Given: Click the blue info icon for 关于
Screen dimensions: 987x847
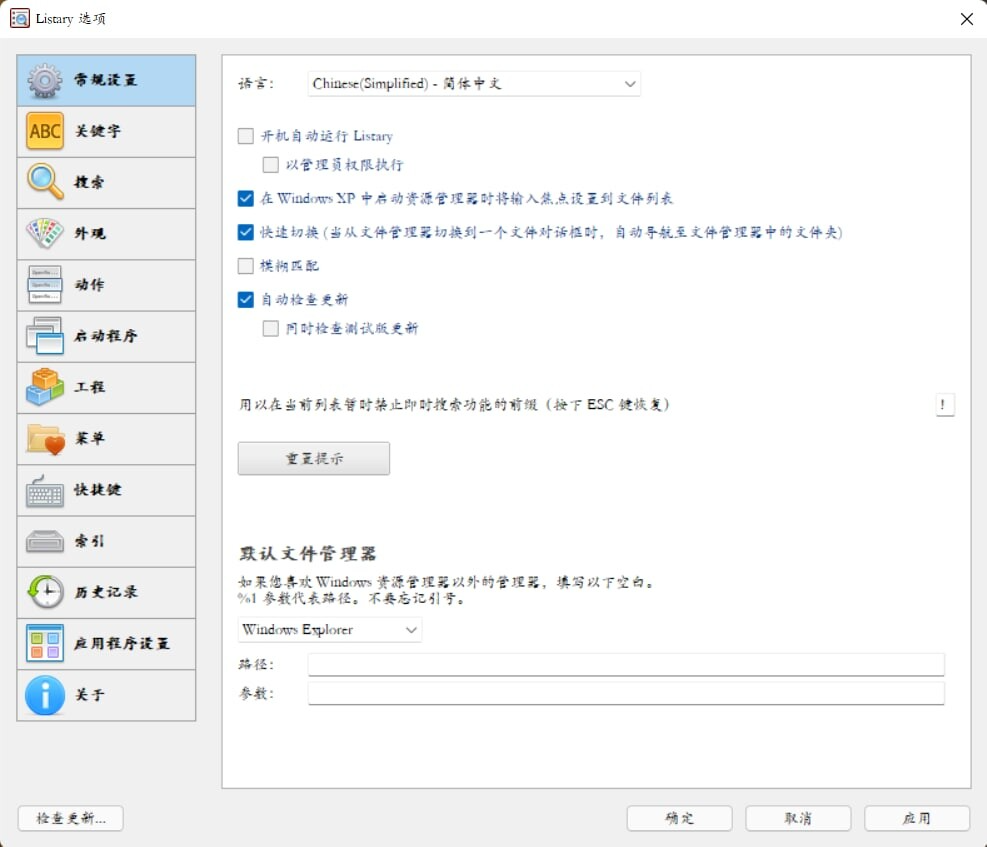Looking at the screenshot, I should click(45, 695).
